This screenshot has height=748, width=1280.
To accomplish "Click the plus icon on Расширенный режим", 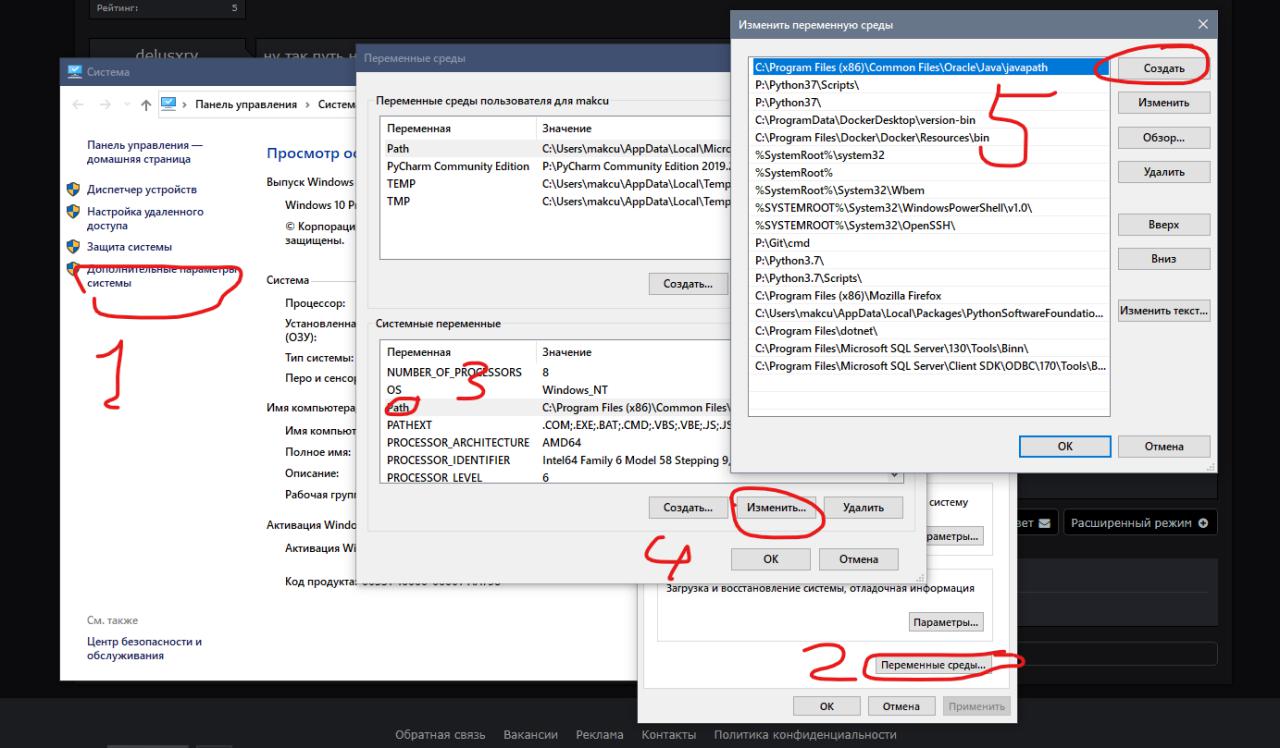I will pos(1203,523).
